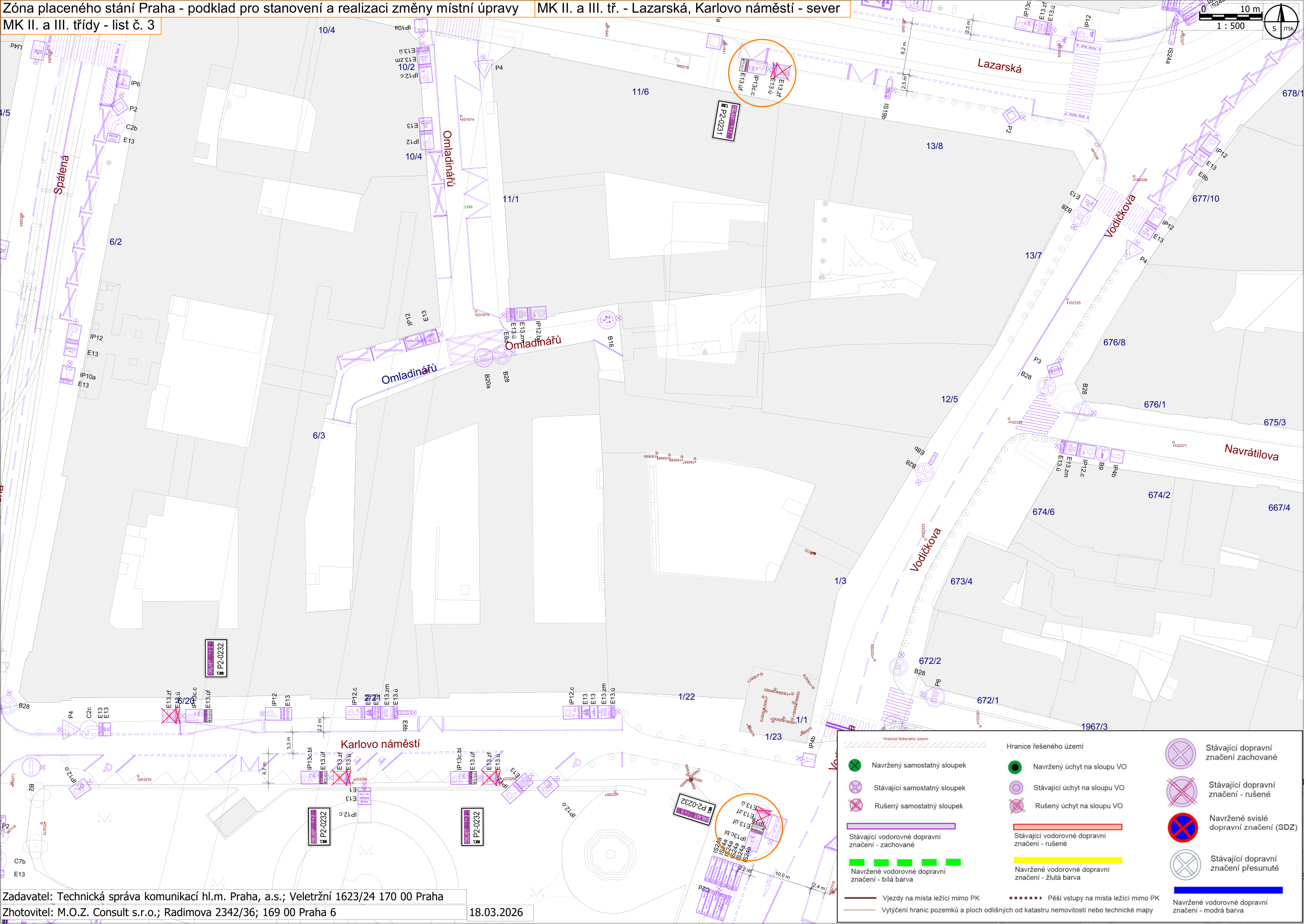The image size is (1306, 924).
Task: Click parcel number 674/6
Action: pos(1044,512)
